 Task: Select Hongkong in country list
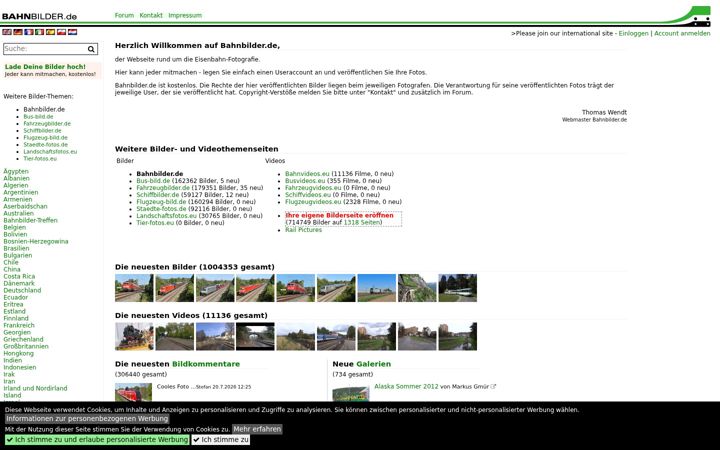pos(18,354)
